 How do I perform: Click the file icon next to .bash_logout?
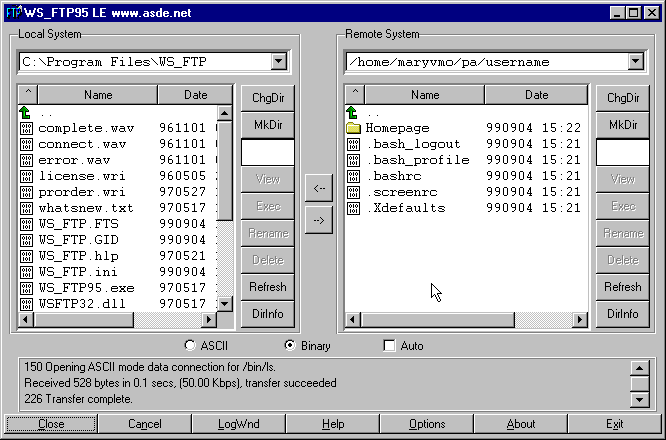pyautogui.click(x=353, y=145)
